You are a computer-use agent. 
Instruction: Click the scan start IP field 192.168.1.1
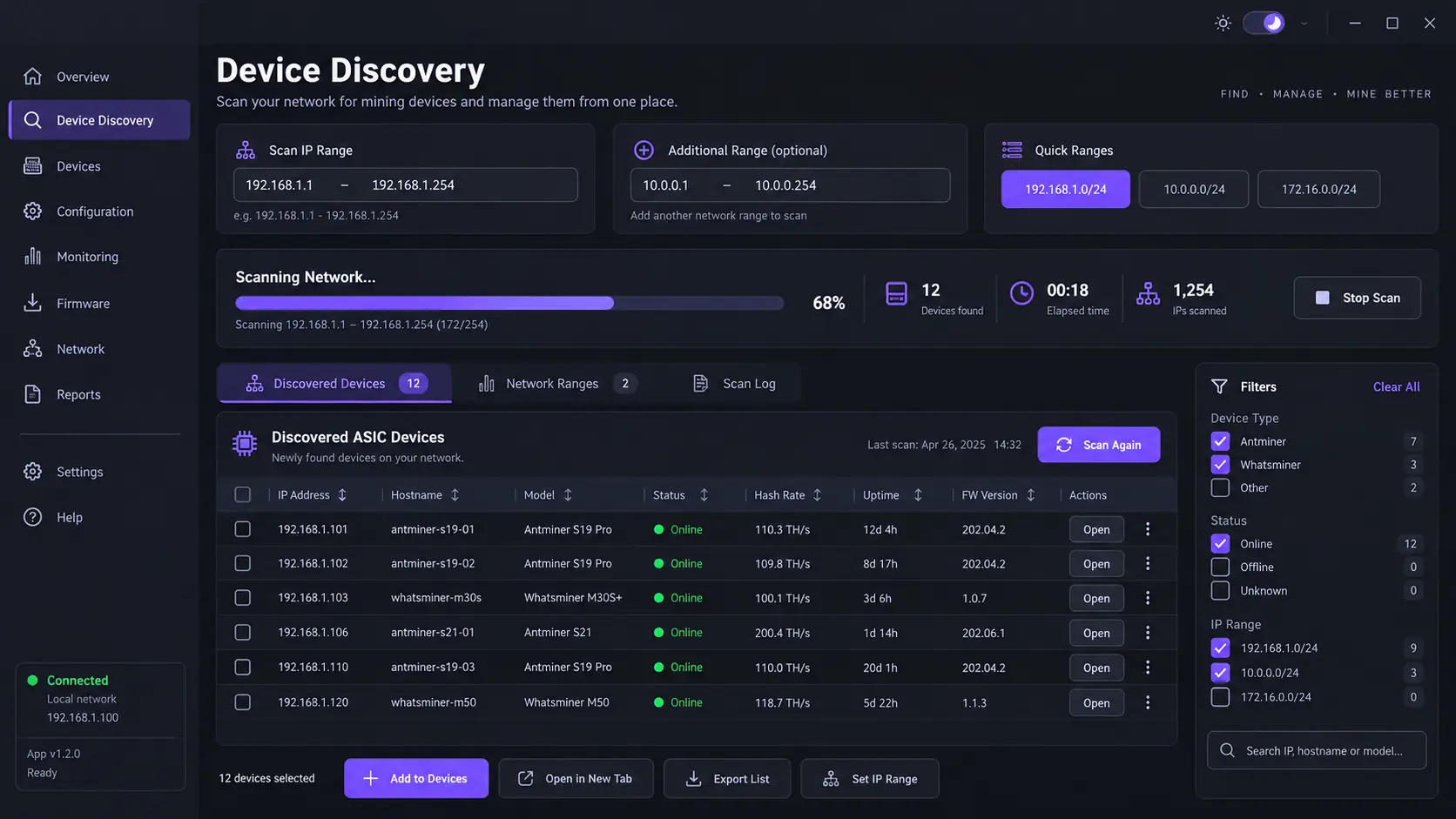[x=279, y=185]
